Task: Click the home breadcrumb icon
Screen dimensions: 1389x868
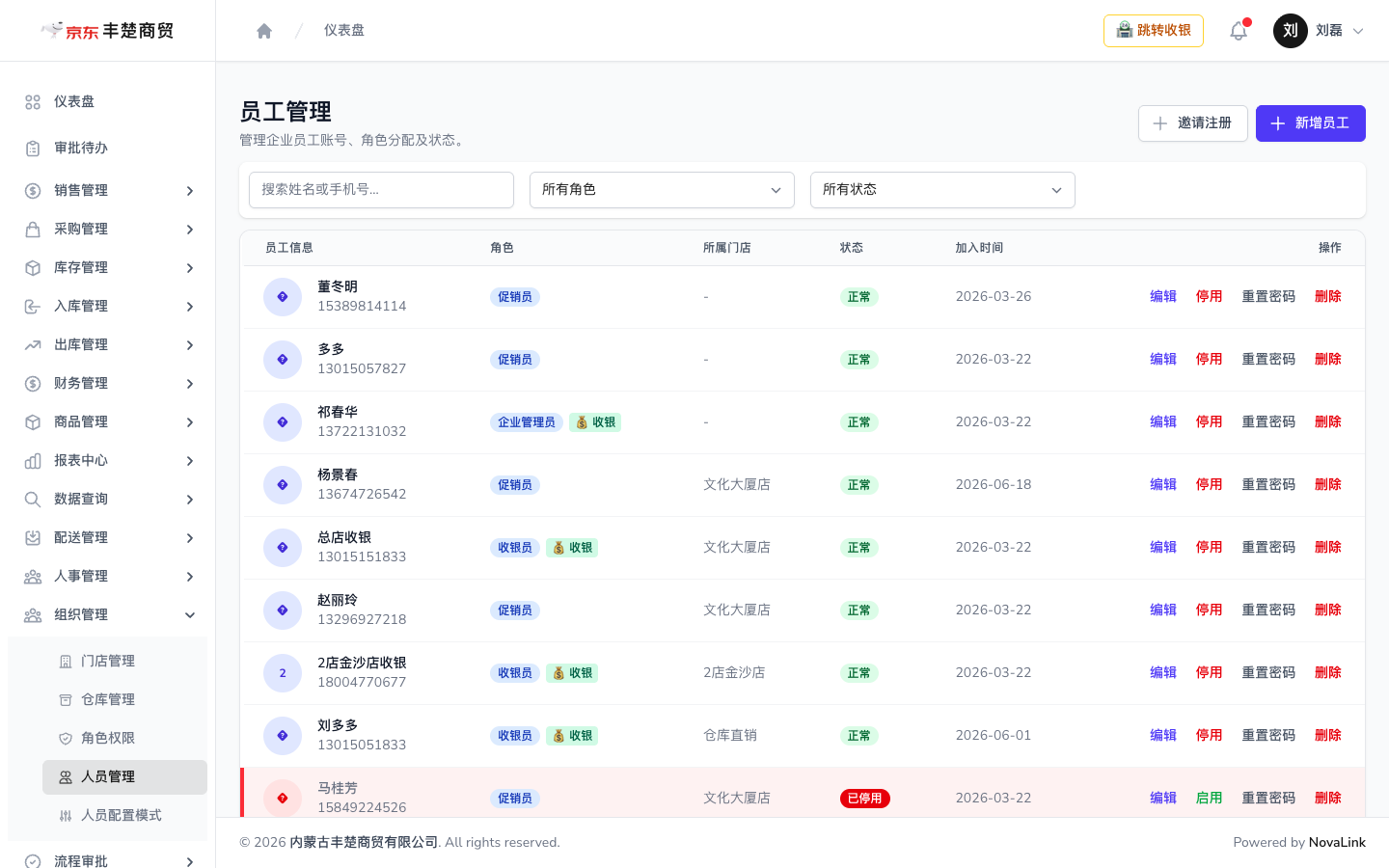Action: tap(264, 31)
